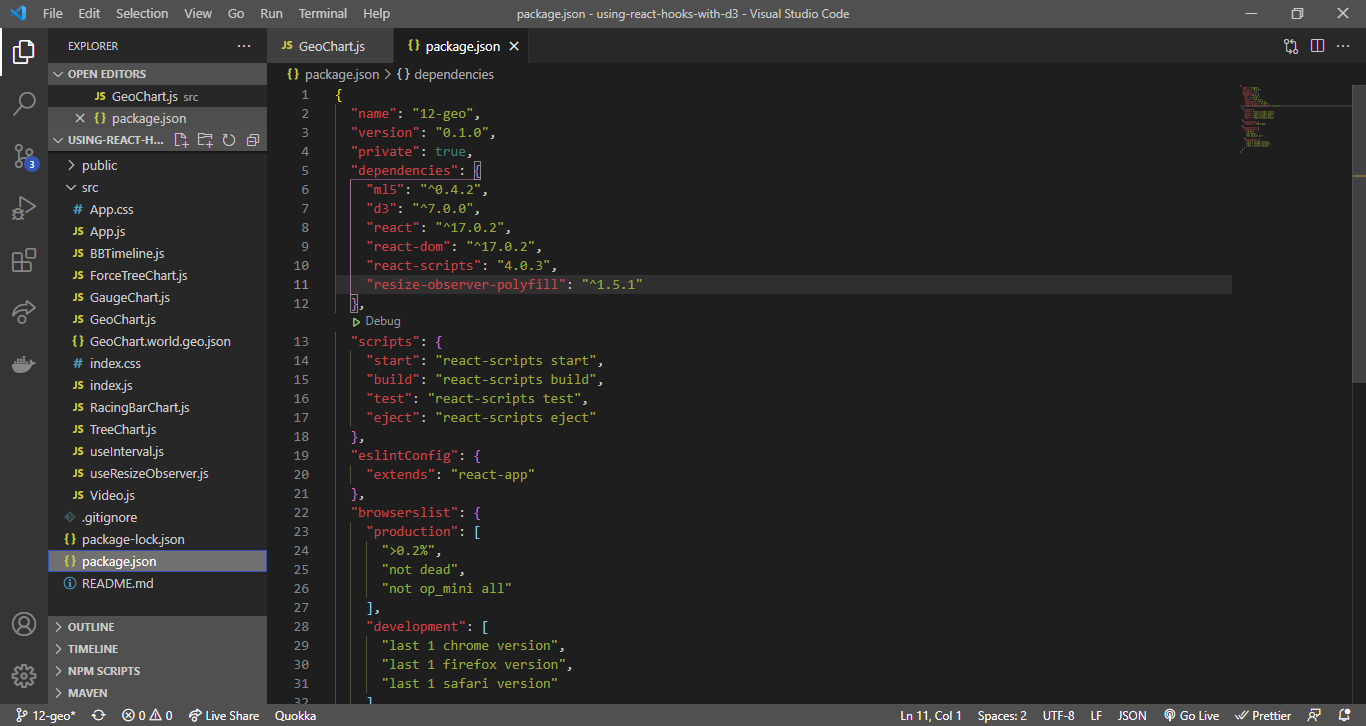Viewport: 1366px width, 726px height.
Task: Split the editor to the right
Action: pyautogui.click(x=1318, y=46)
